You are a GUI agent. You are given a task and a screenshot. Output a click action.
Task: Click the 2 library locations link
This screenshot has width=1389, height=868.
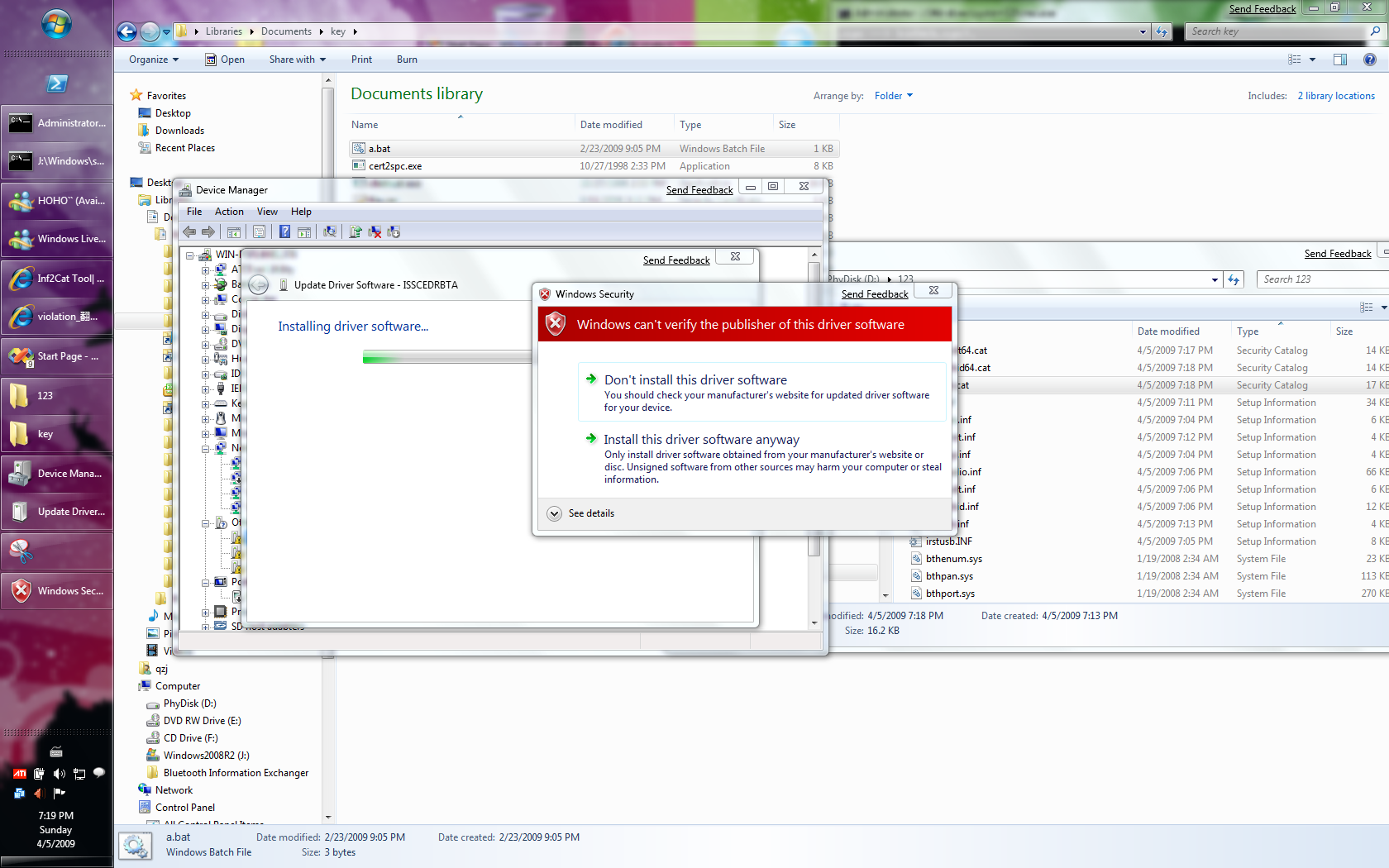[1336, 96]
